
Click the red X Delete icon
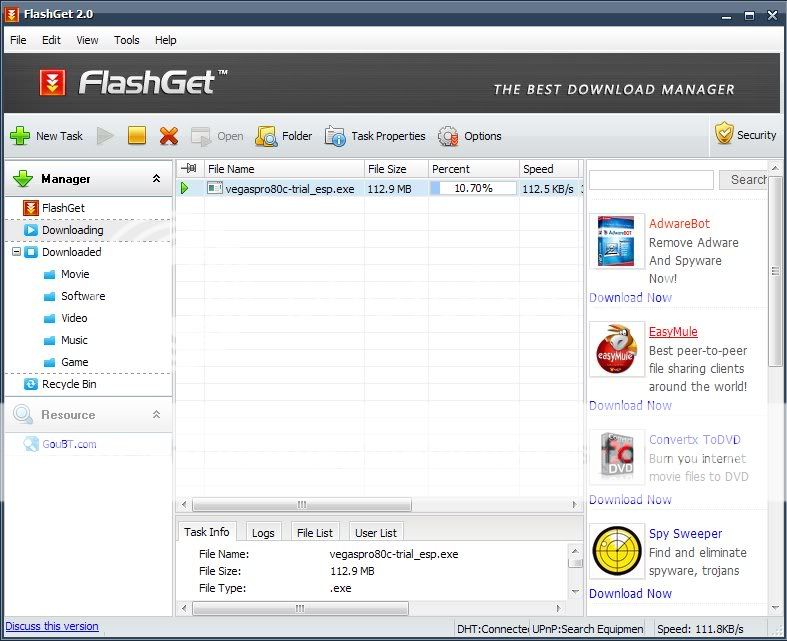pos(169,136)
